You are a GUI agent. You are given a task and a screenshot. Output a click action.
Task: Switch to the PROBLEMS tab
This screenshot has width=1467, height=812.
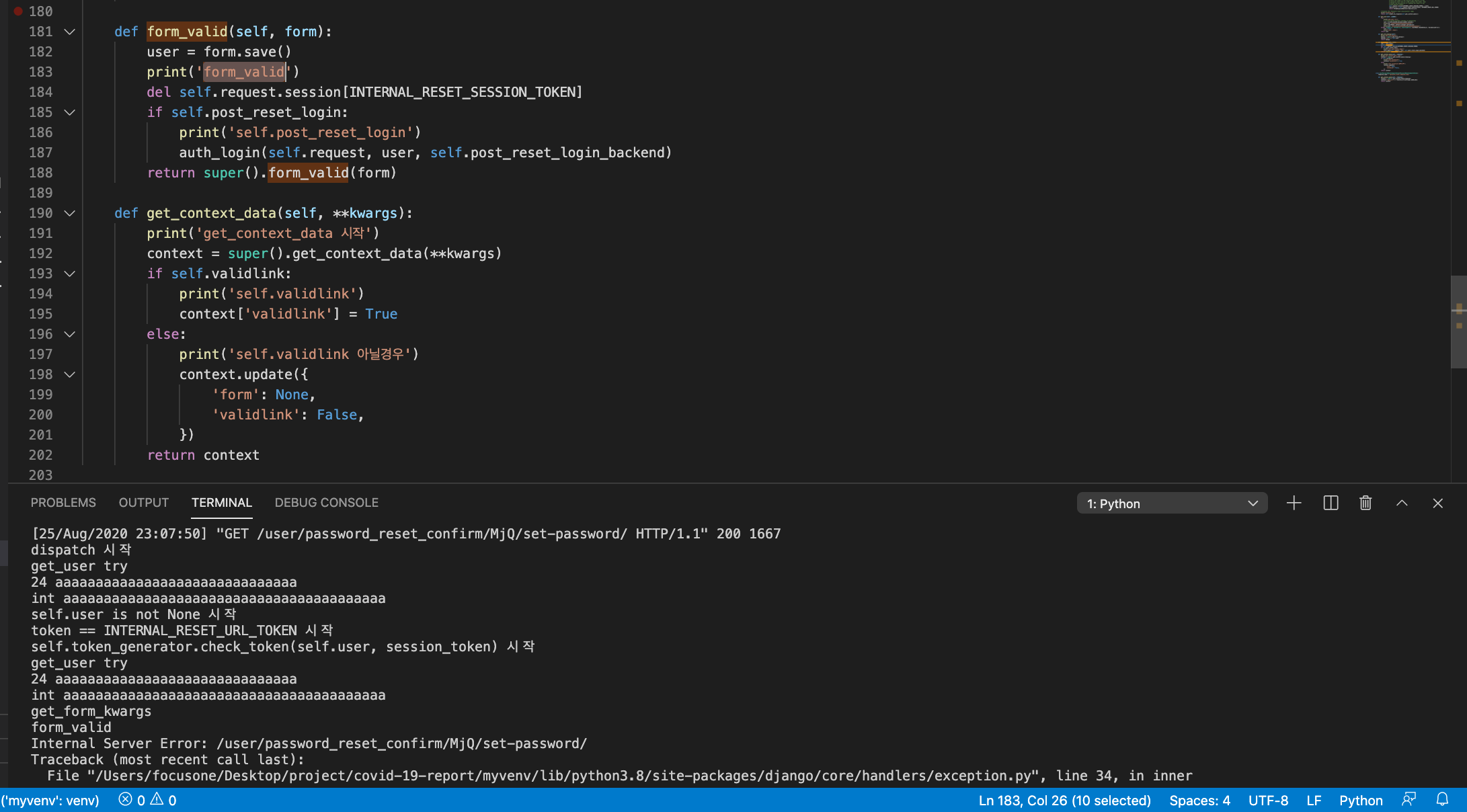(x=63, y=503)
